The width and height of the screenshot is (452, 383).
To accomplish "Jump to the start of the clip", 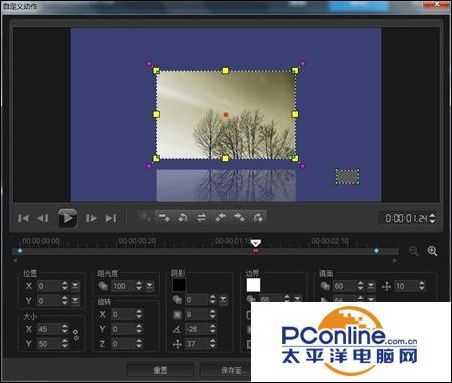I will 23,218.
